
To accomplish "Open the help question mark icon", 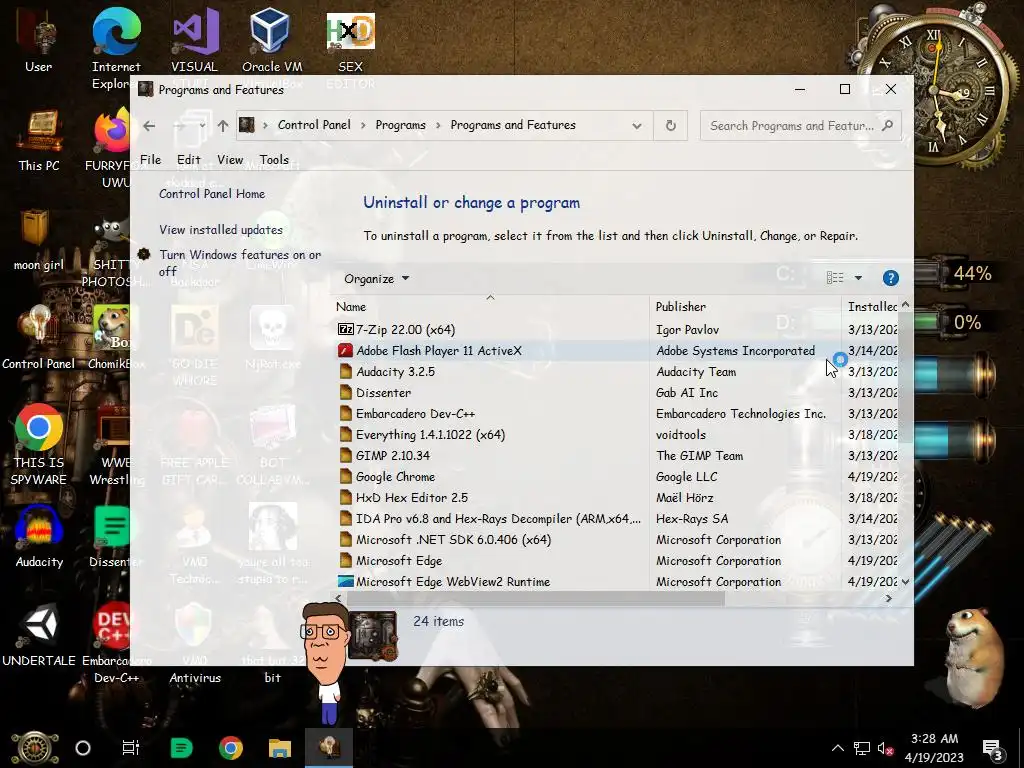I will [x=890, y=278].
